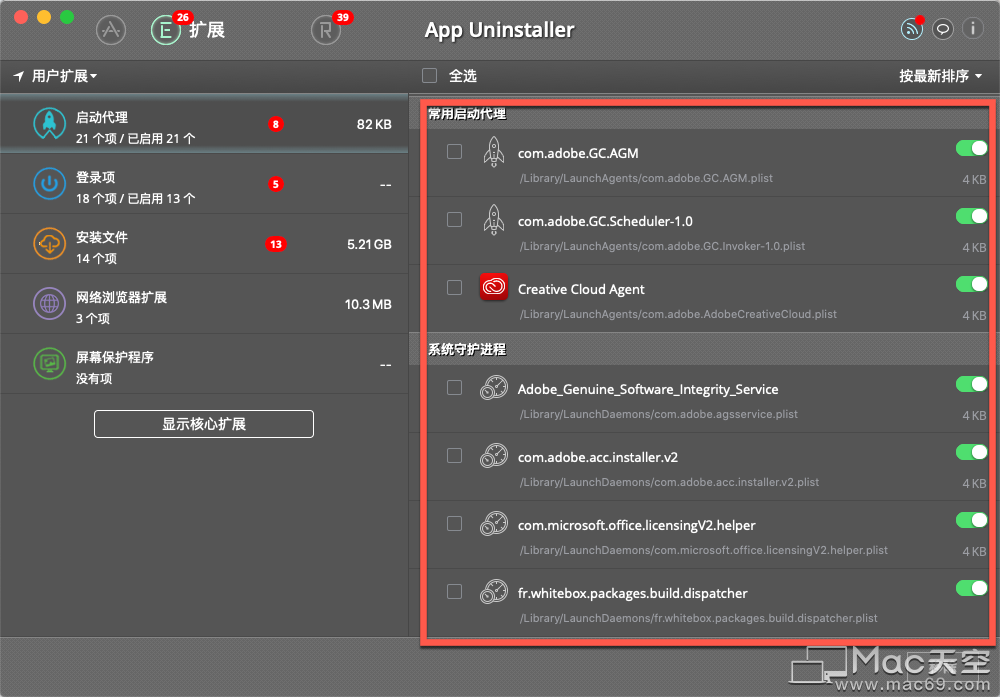Click the Creative Cloud Agent red icon
Image resolution: width=1000 pixels, height=697 pixels.
494,287
